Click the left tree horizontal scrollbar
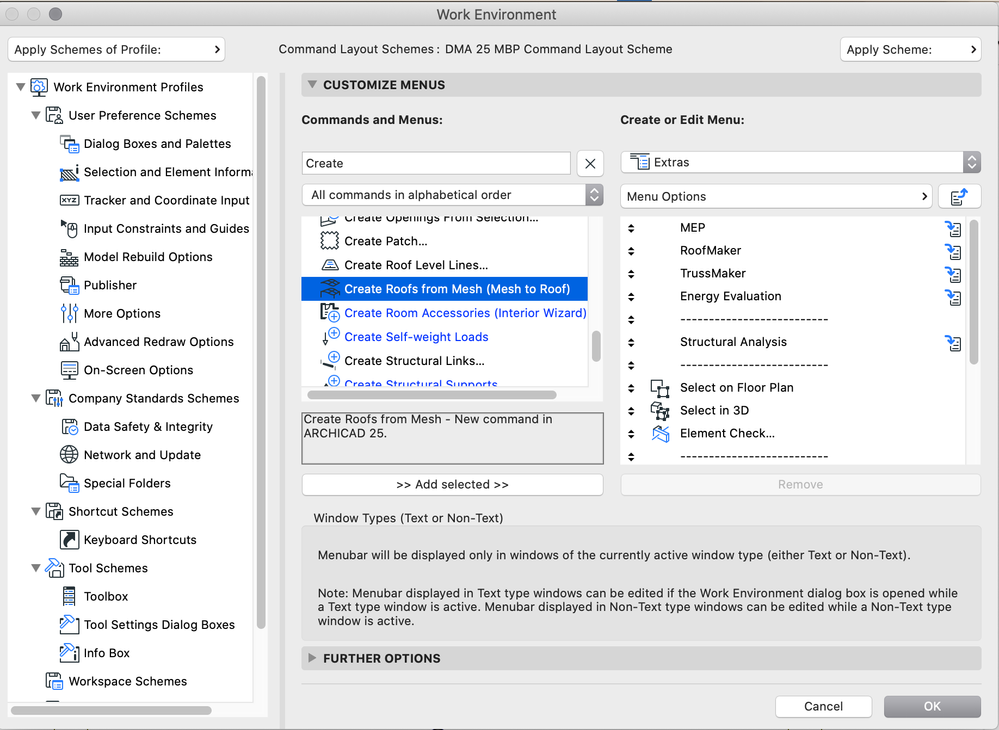Screen dimensions: 999x730 pyautogui.click(x=111, y=710)
